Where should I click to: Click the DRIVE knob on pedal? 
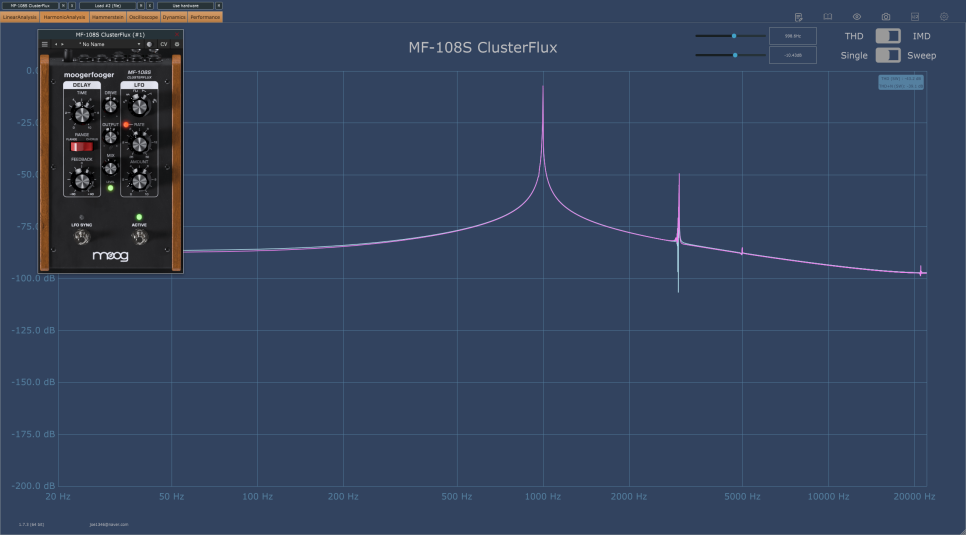point(110,106)
